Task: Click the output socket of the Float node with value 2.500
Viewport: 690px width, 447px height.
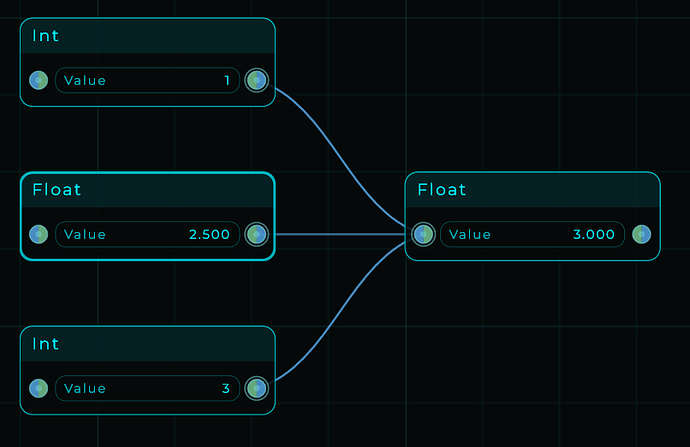Action: (x=257, y=234)
